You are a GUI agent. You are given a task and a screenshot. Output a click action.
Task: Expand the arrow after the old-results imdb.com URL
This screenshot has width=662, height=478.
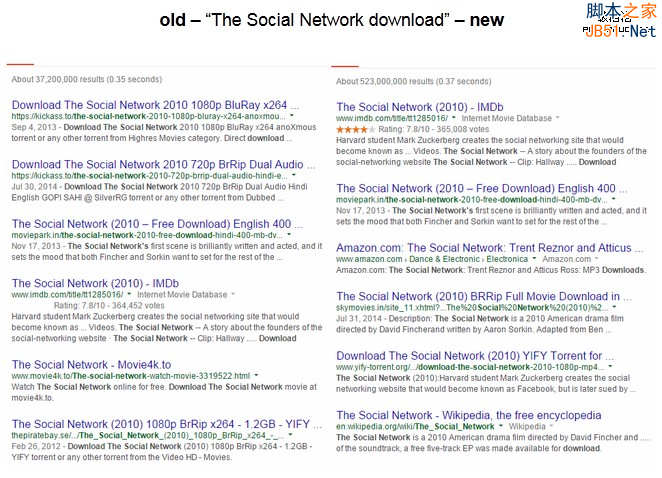click(x=129, y=294)
